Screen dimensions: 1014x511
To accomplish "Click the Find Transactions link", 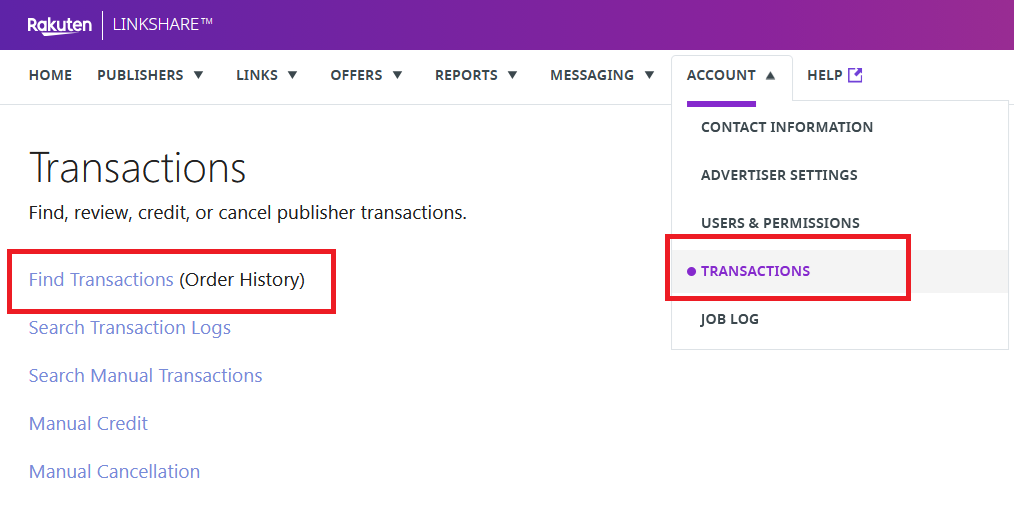I will click(x=101, y=280).
